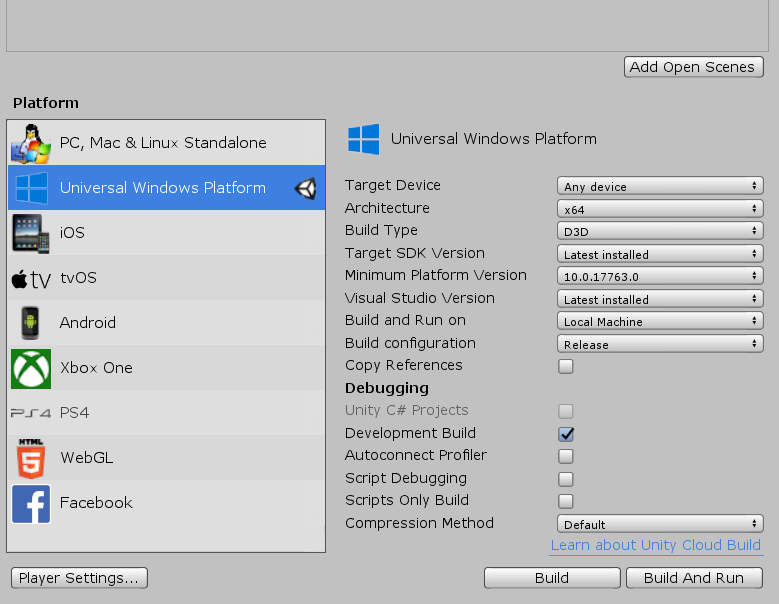Pick the PS4 platform icon
Viewport: 779px width, 604px height.
click(31, 412)
